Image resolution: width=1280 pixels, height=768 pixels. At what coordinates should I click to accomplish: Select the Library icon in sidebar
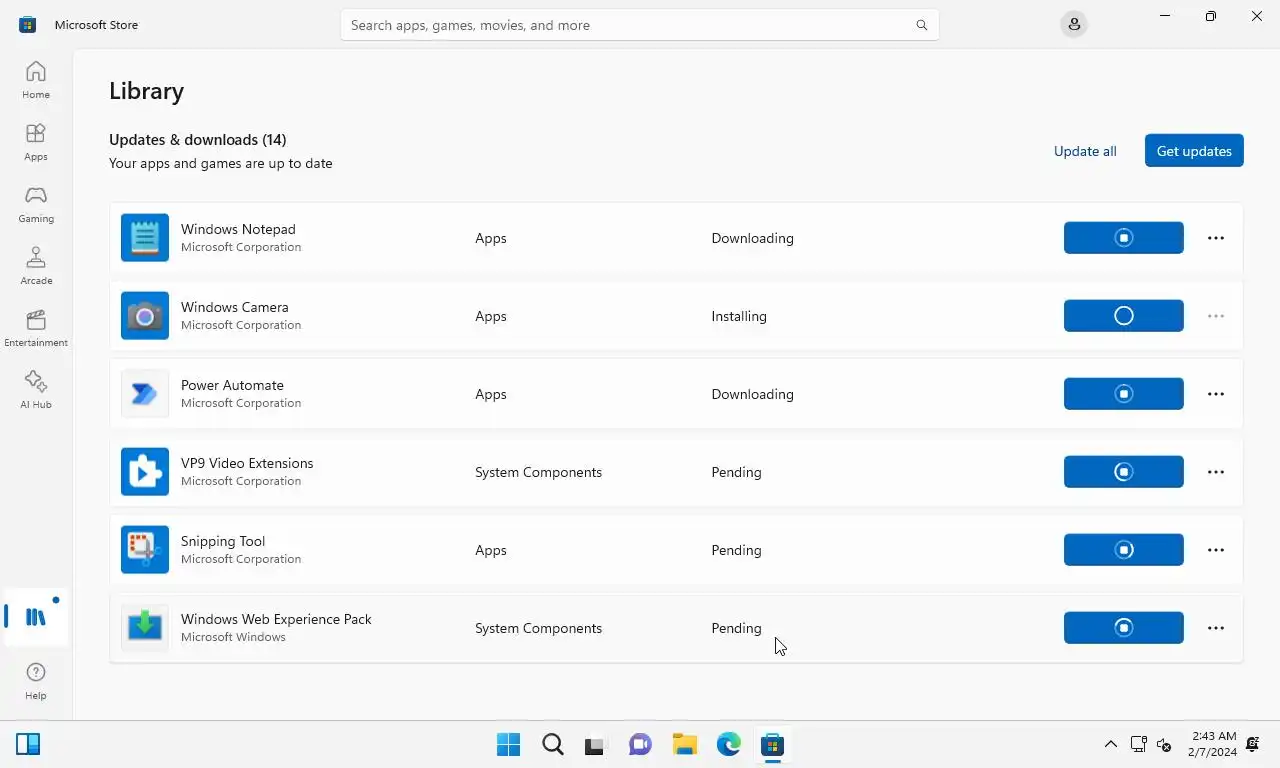tap(36, 617)
